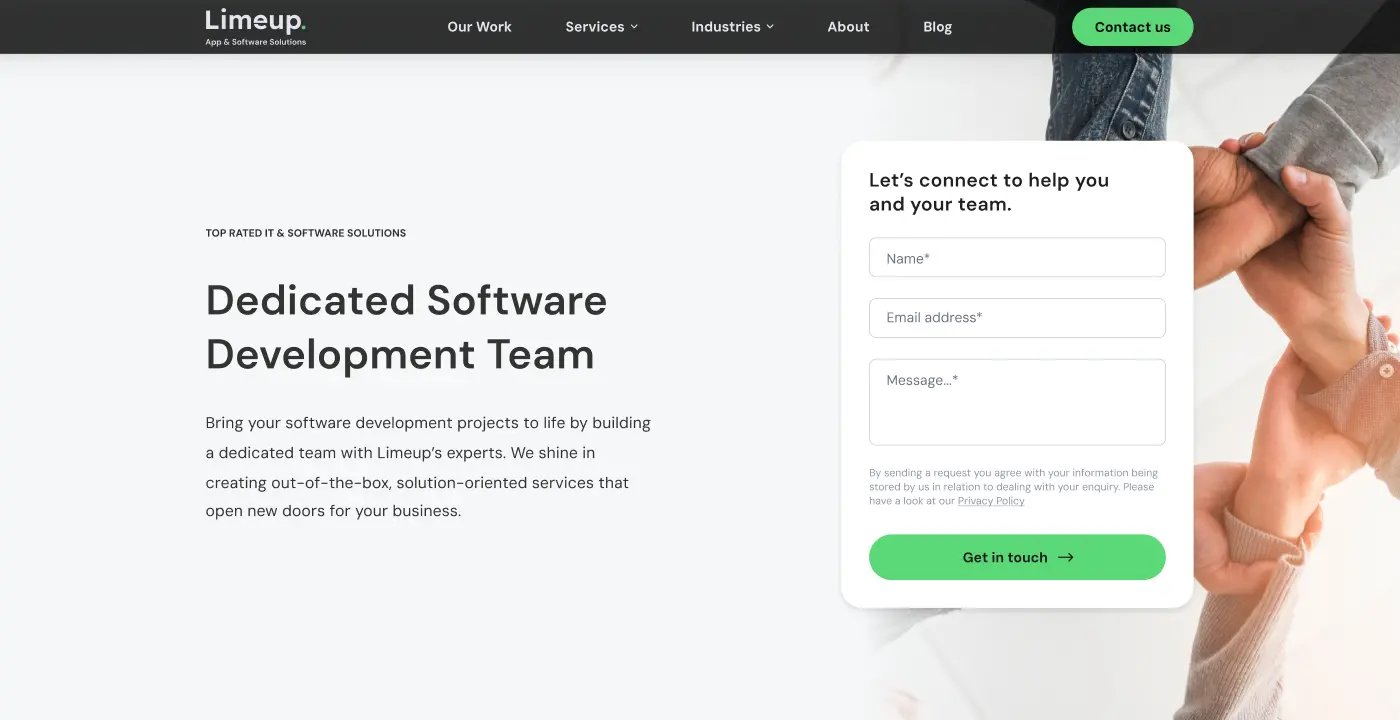Image resolution: width=1400 pixels, height=720 pixels.
Task: Click the Limeup logo
Action: pyautogui.click(x=255, y=27)
